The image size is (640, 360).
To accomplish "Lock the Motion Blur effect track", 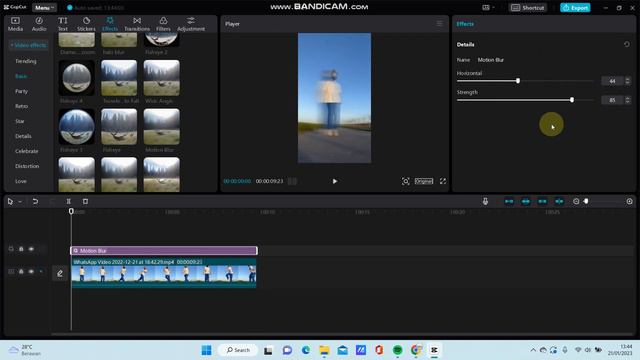I will point(21,249).
